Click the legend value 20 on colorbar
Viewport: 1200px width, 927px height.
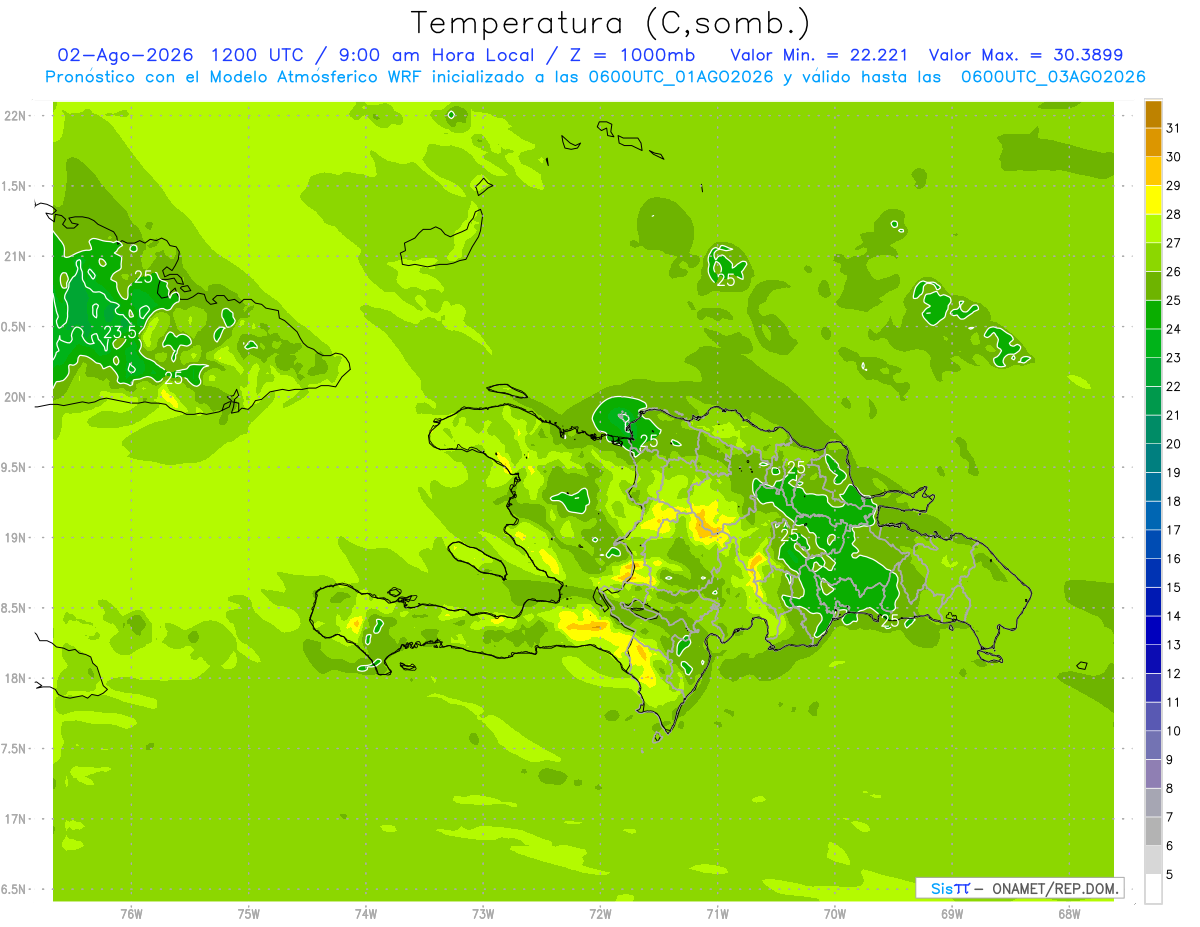tap(1174, 444)
